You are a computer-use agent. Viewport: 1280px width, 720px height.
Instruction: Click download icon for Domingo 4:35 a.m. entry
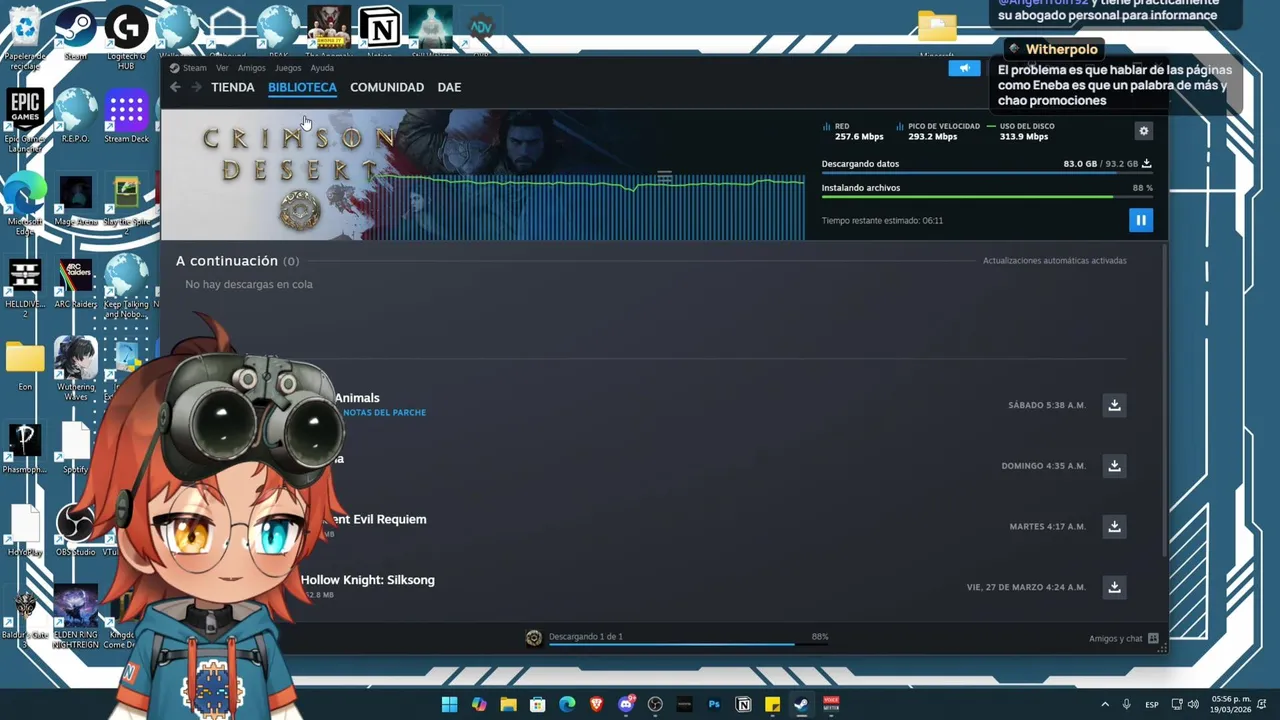click(x=1114, y=466)
